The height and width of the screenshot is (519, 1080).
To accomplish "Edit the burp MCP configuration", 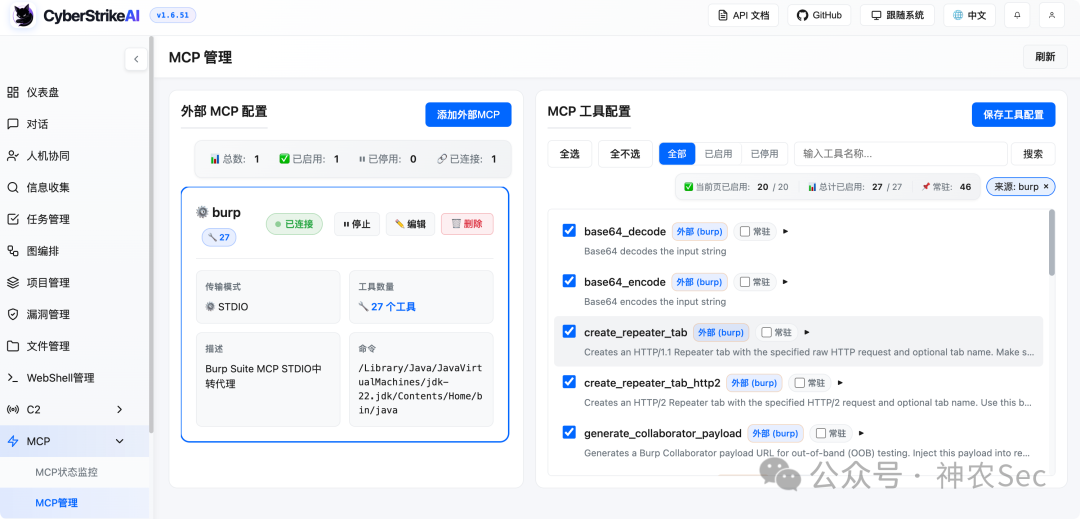I will pyautogui.click(x=410, y=224).
